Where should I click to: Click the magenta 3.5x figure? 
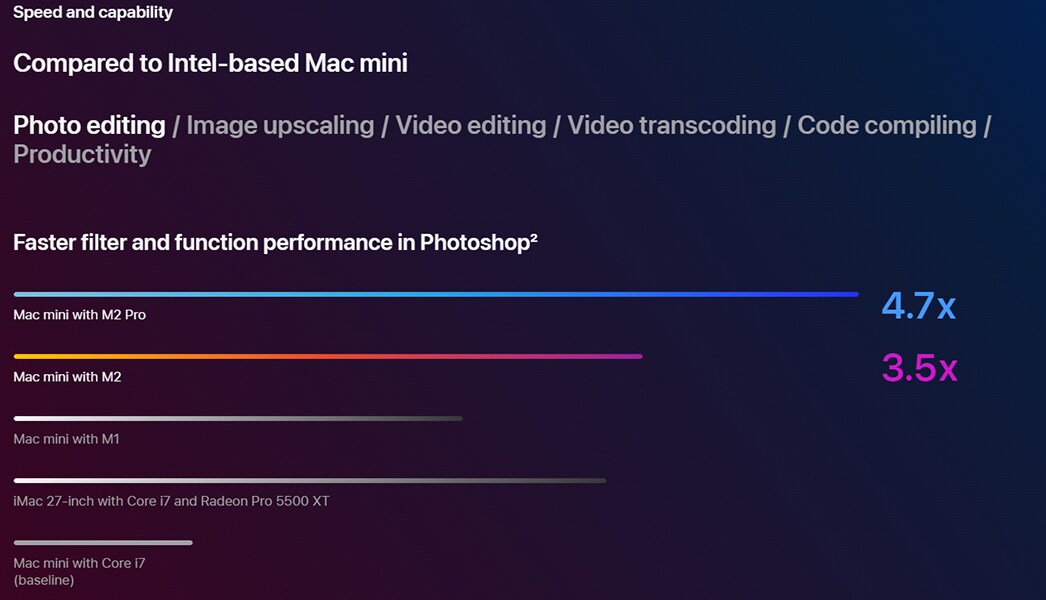919,368
